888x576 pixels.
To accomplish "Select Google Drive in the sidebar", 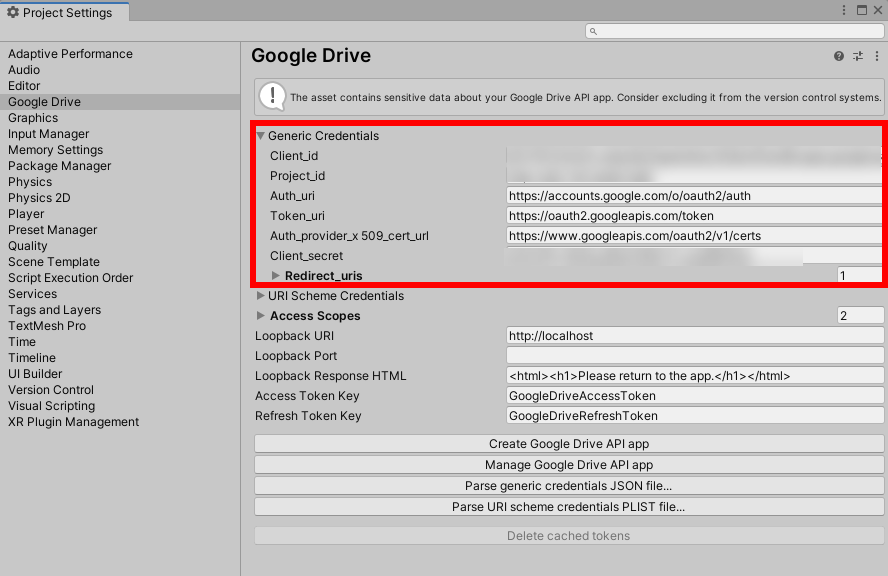I will (x=120, y=102).
